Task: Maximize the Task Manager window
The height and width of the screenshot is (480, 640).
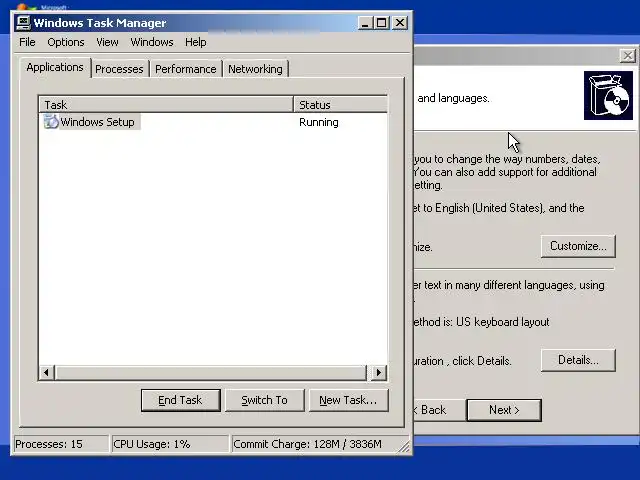Action: pos(382,23)
